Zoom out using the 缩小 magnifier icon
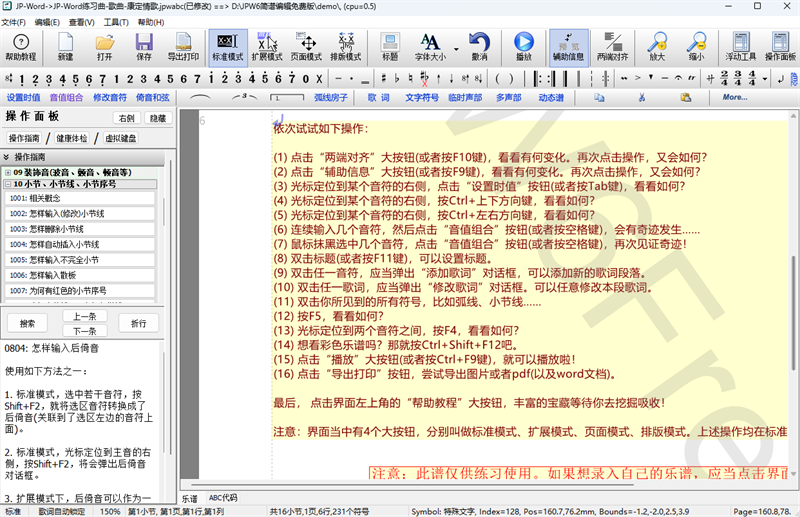The image size is (800, 517). tap(696, 46)
